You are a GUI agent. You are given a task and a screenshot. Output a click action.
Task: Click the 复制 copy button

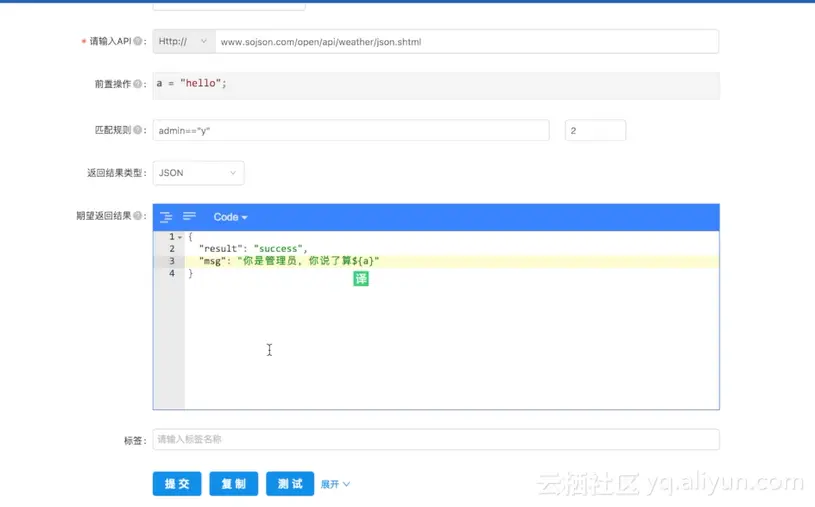point(233,484)
